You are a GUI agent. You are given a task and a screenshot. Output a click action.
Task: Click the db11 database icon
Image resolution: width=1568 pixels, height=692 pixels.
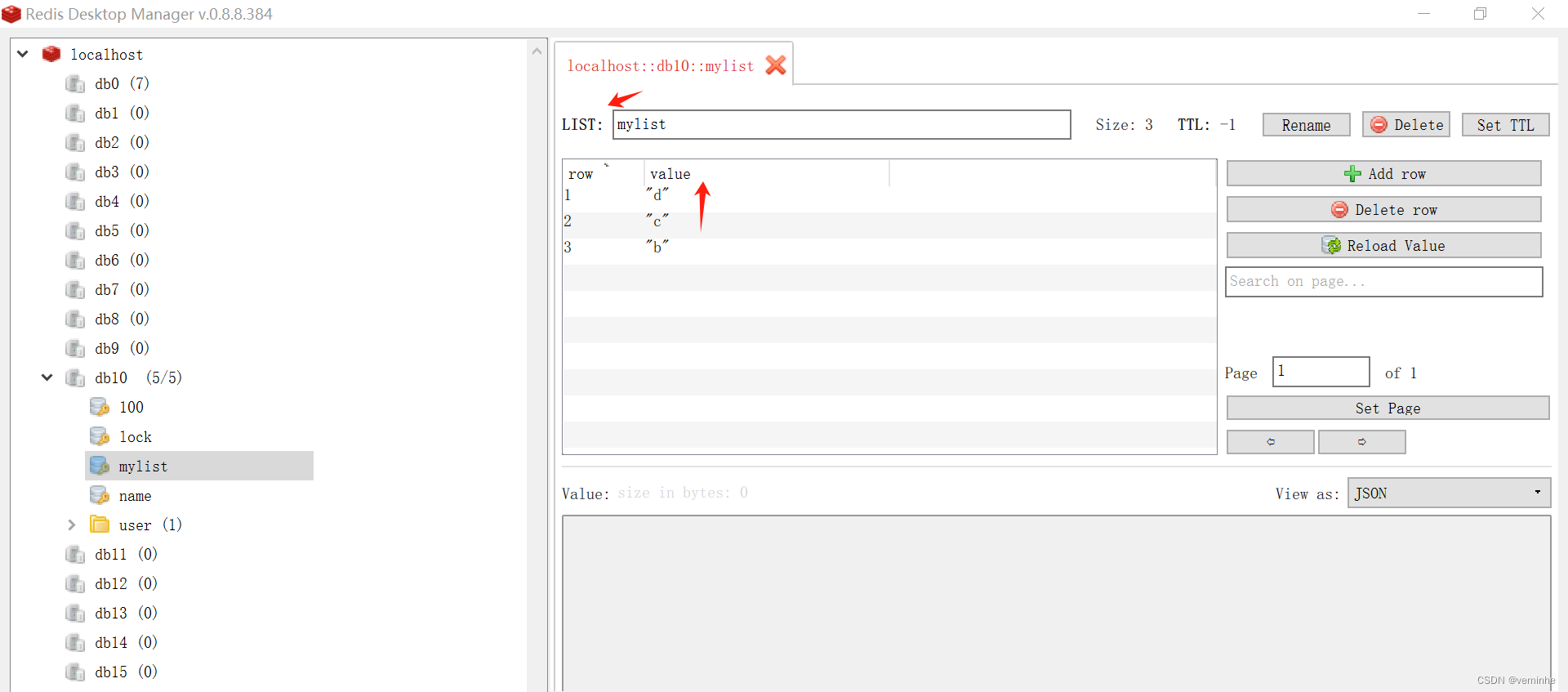pos(75,554)
